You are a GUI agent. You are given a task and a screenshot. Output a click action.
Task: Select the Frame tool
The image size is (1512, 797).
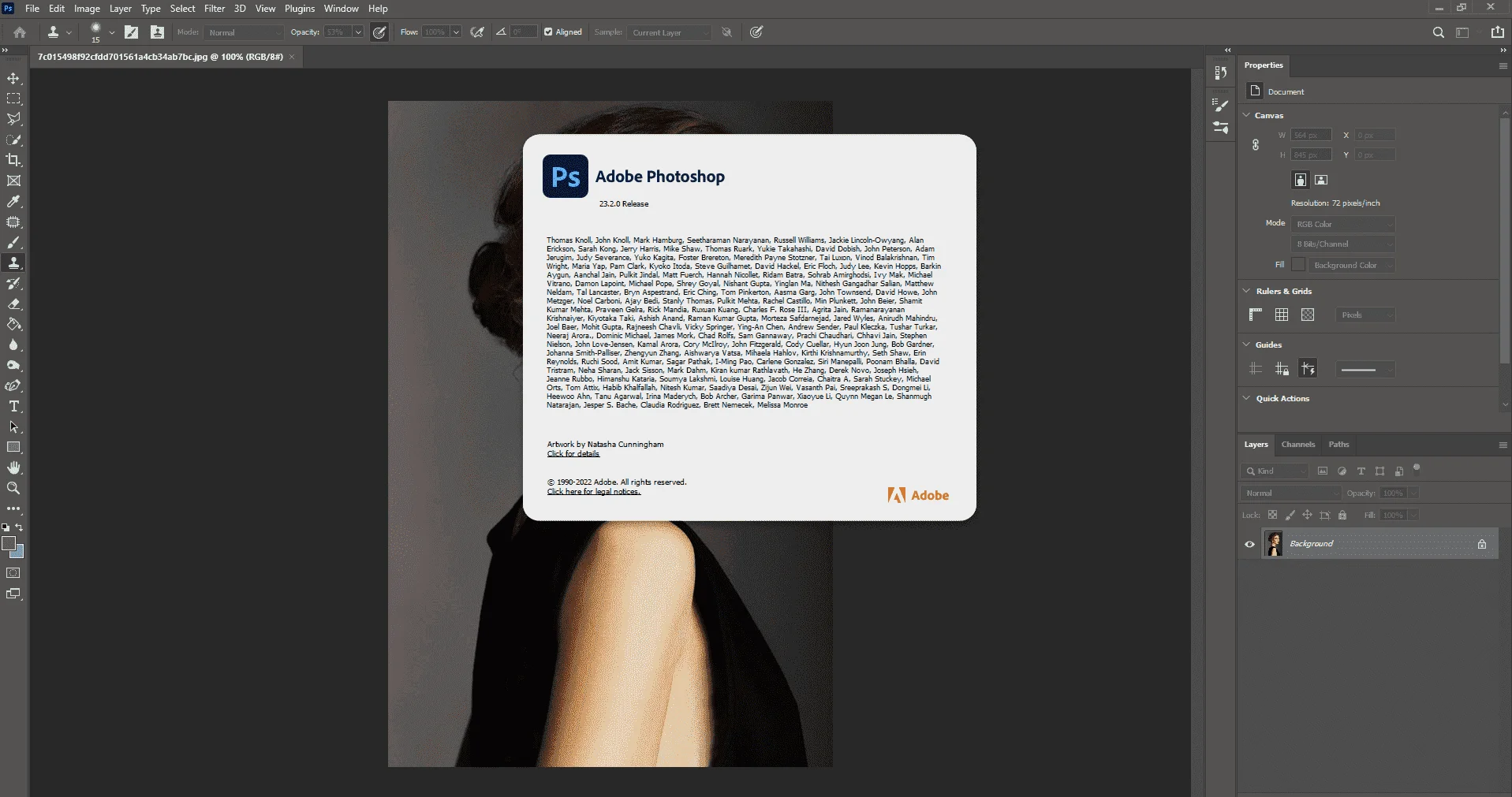click(x=13, y=181)
